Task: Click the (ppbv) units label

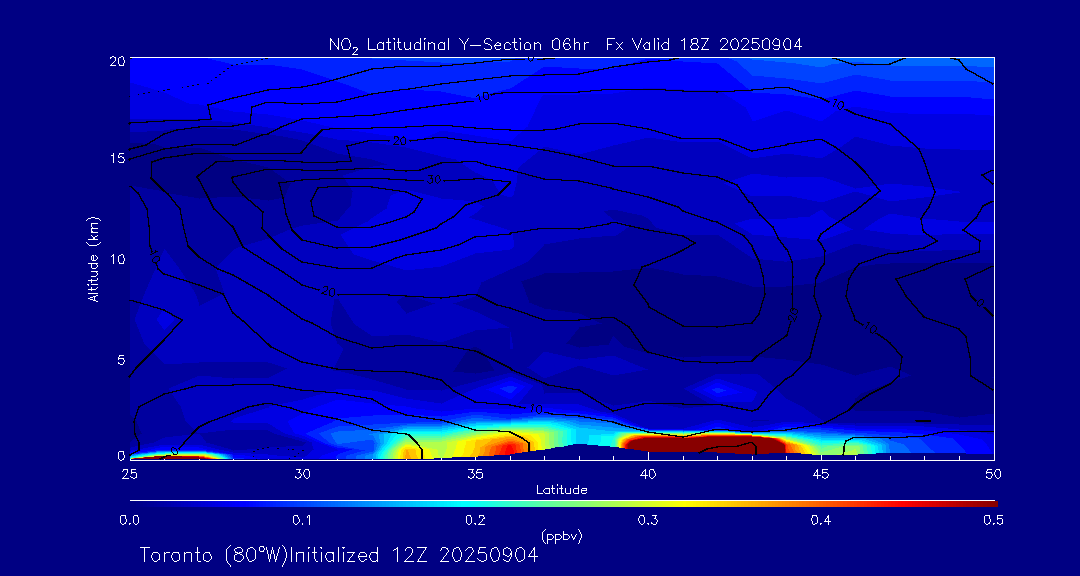Action: click(561, 536)
